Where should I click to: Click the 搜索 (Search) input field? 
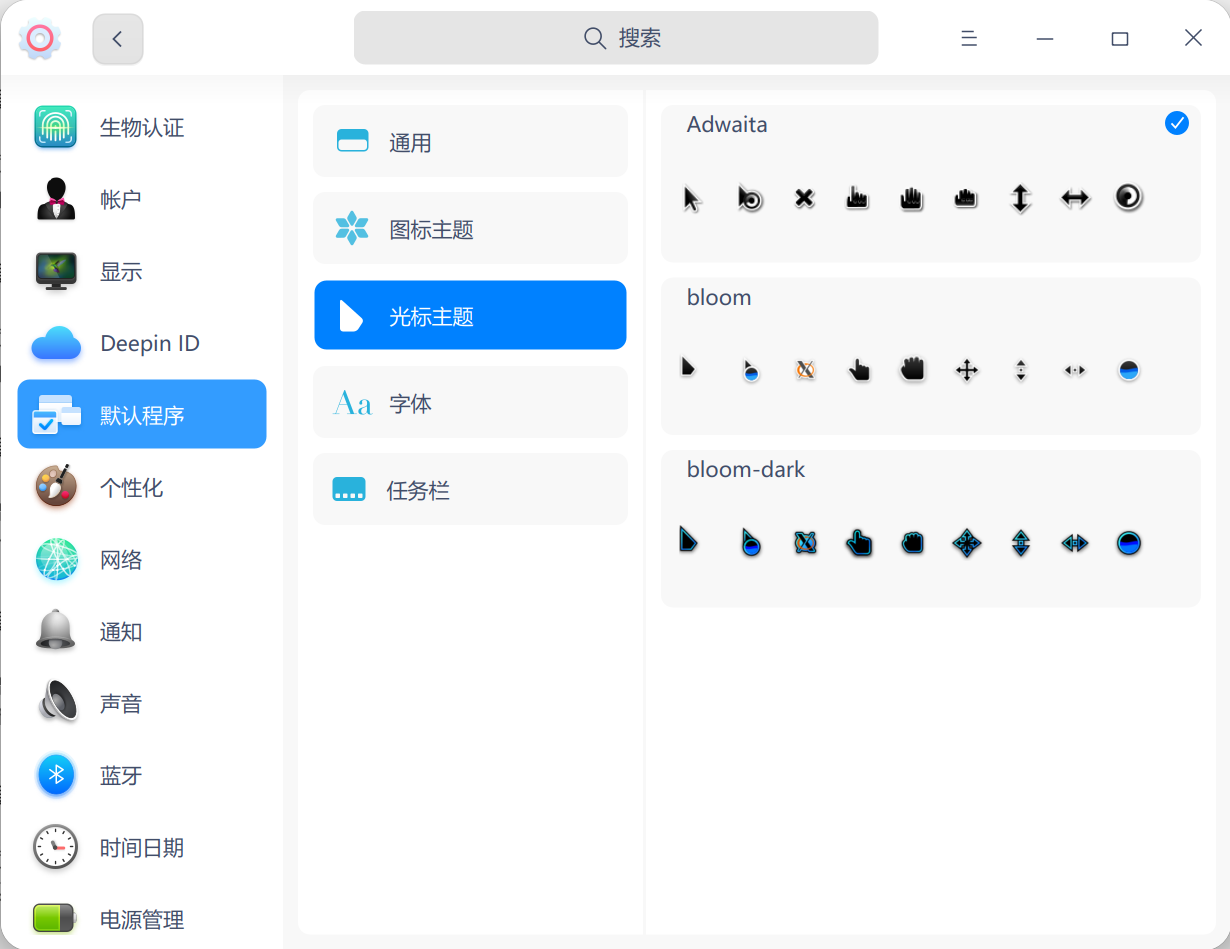(616, 37)
